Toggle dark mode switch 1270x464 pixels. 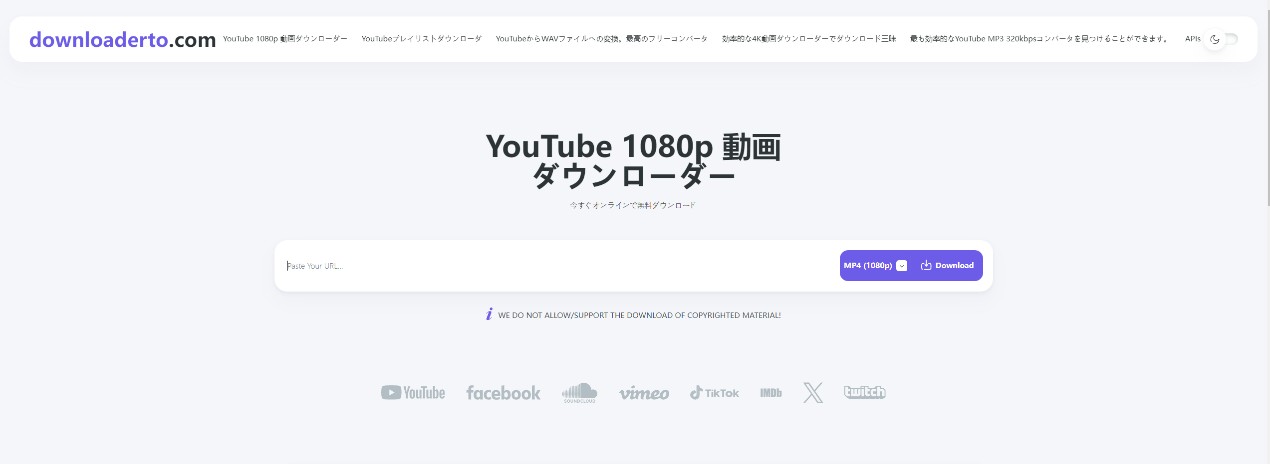[1222, 39]
